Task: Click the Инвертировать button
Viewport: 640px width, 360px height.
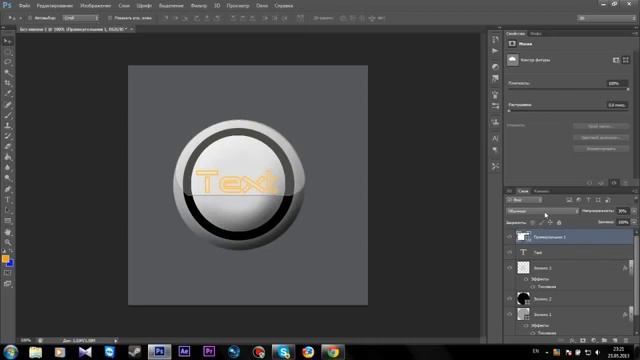Action: [601, 149]
